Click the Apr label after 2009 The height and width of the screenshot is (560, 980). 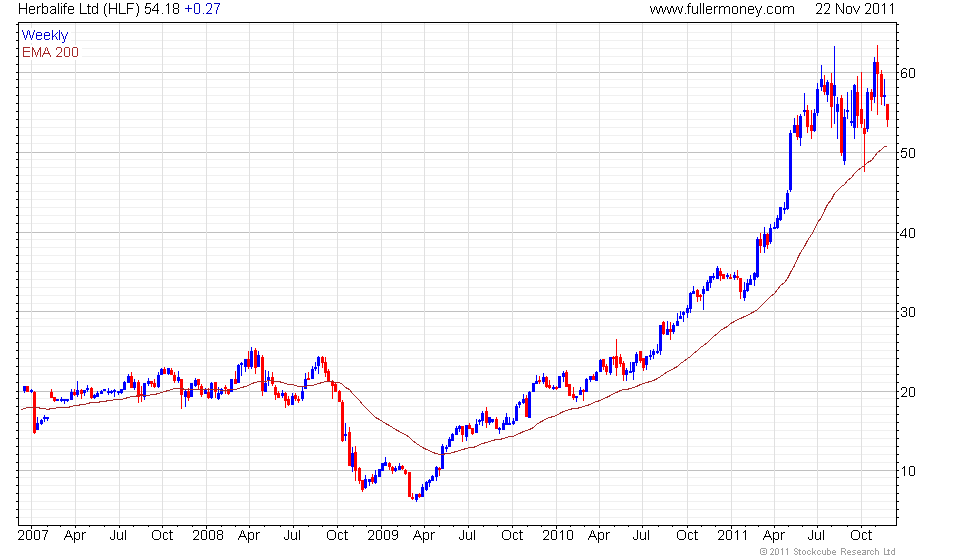424,536
